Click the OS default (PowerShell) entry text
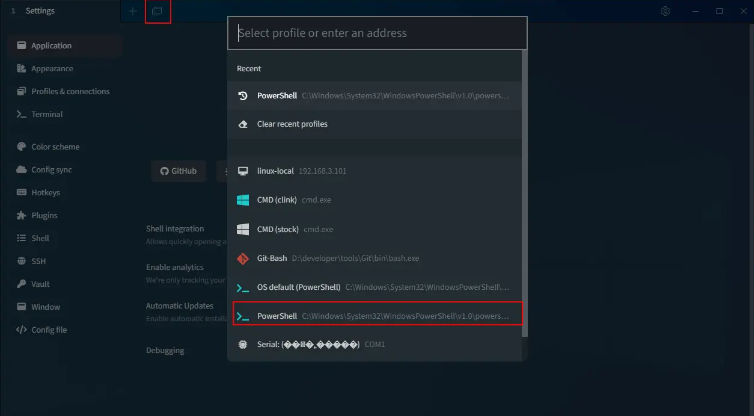The height and width of the screenshot is (416, 754). [299, 287]
